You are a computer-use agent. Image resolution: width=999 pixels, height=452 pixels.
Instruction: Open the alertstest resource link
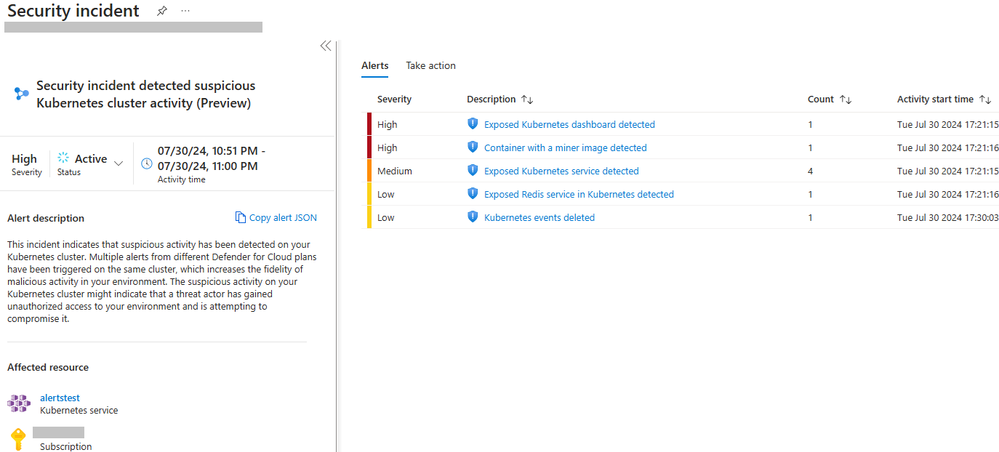point(60,398)
